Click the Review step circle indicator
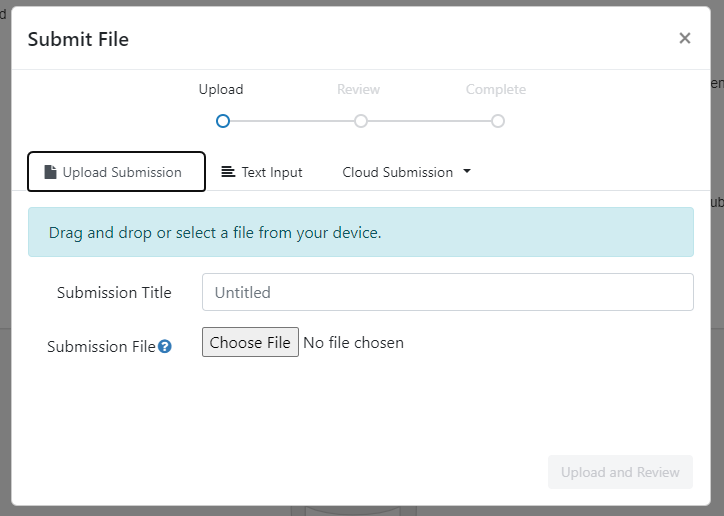The image size is (724, 516). click(x=361, y=121)
